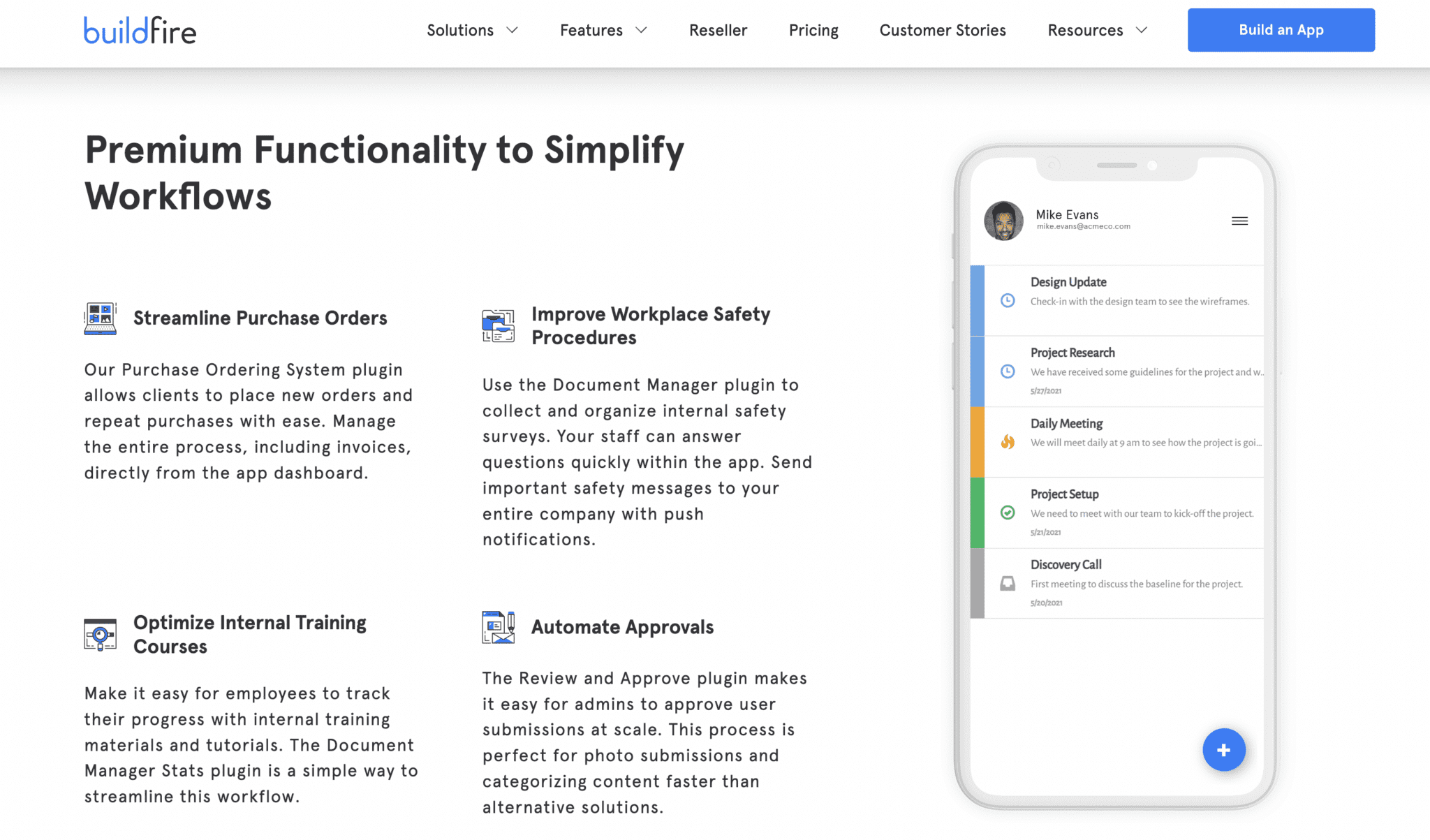Image resolution: width=1430 pixels, height=840 pixels.
Task: Go to the Pricing page
Action: [x=813, y=30]
